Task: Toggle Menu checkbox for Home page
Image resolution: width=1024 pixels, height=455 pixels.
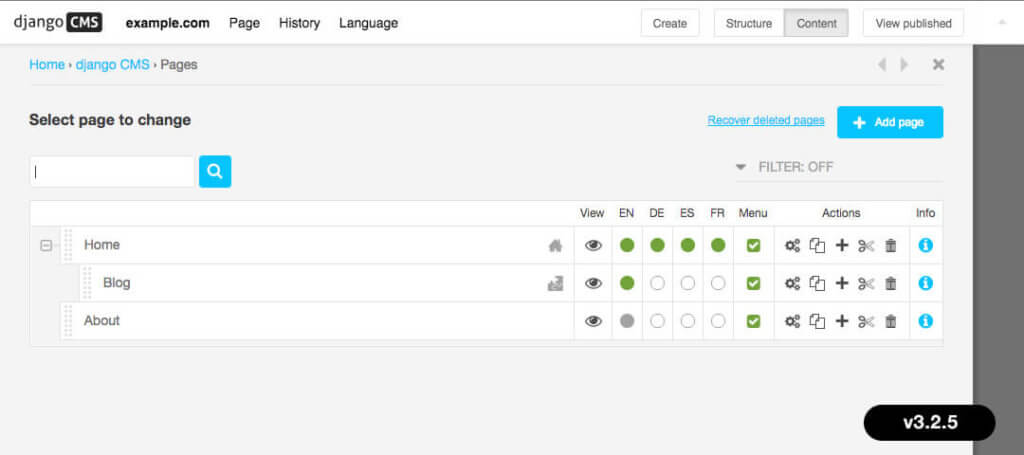Action: [x=753, y=245]
